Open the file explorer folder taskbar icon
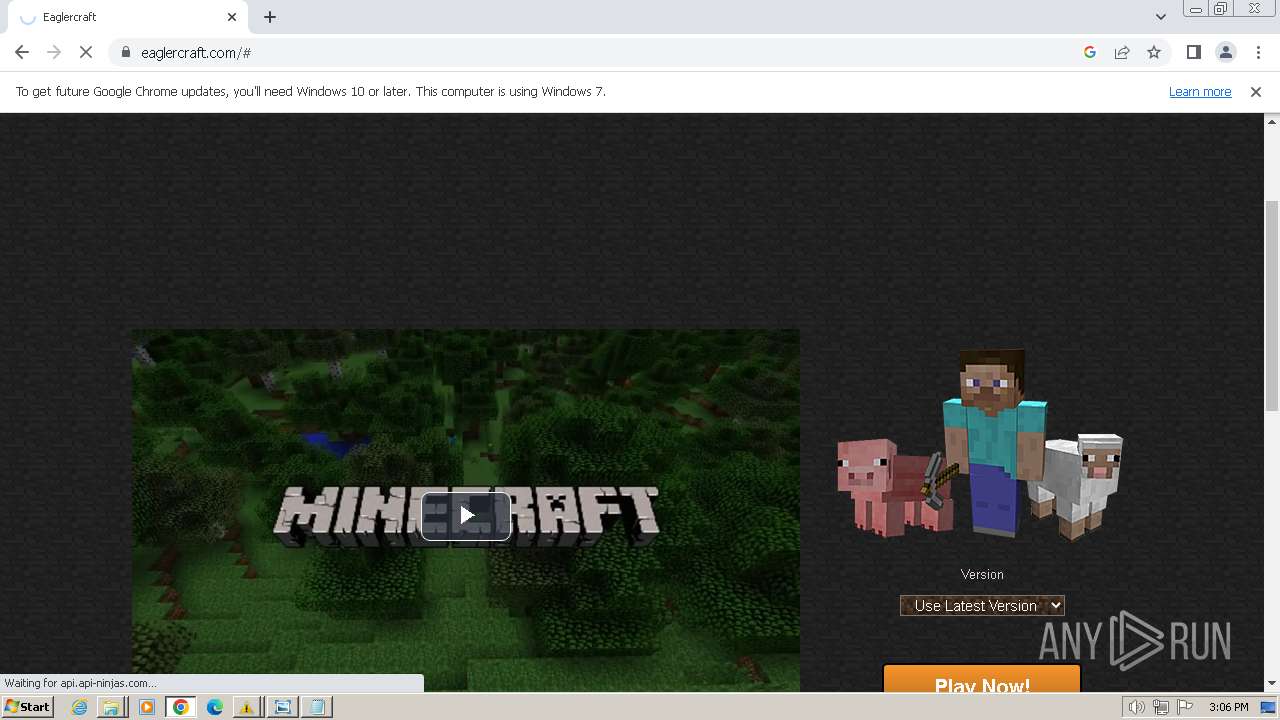Screen dimensions: 1280x720 pos(111,707)
